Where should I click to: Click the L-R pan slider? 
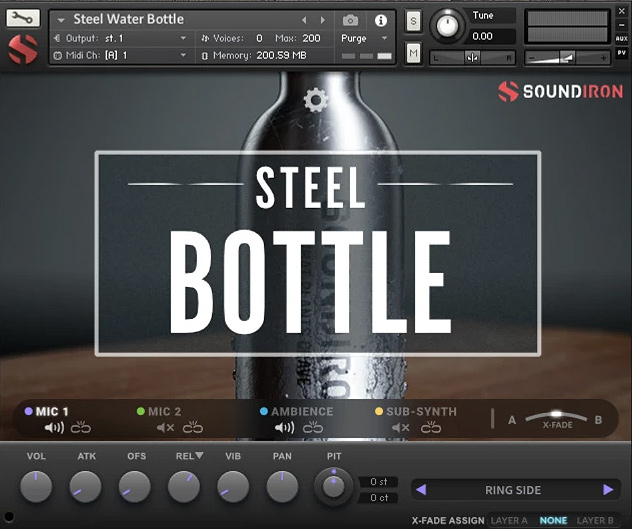tap(472, 58)
